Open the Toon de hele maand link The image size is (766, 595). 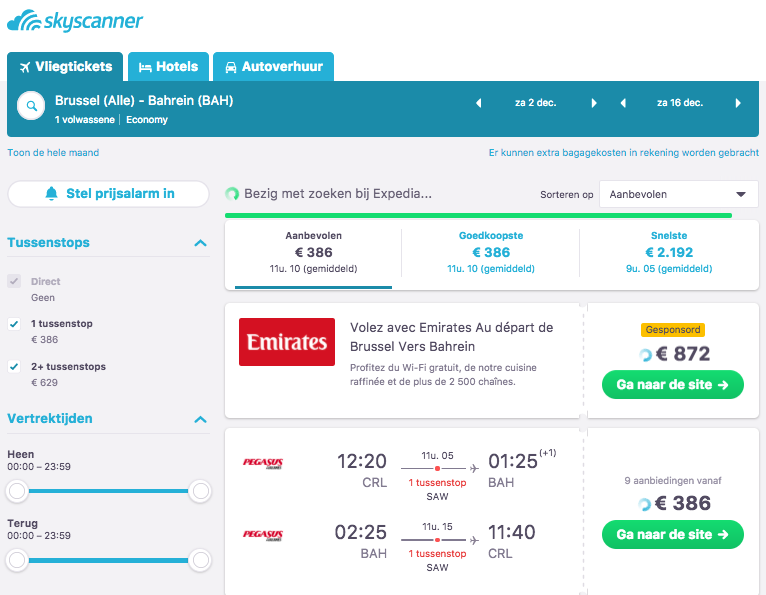[53, 152]
